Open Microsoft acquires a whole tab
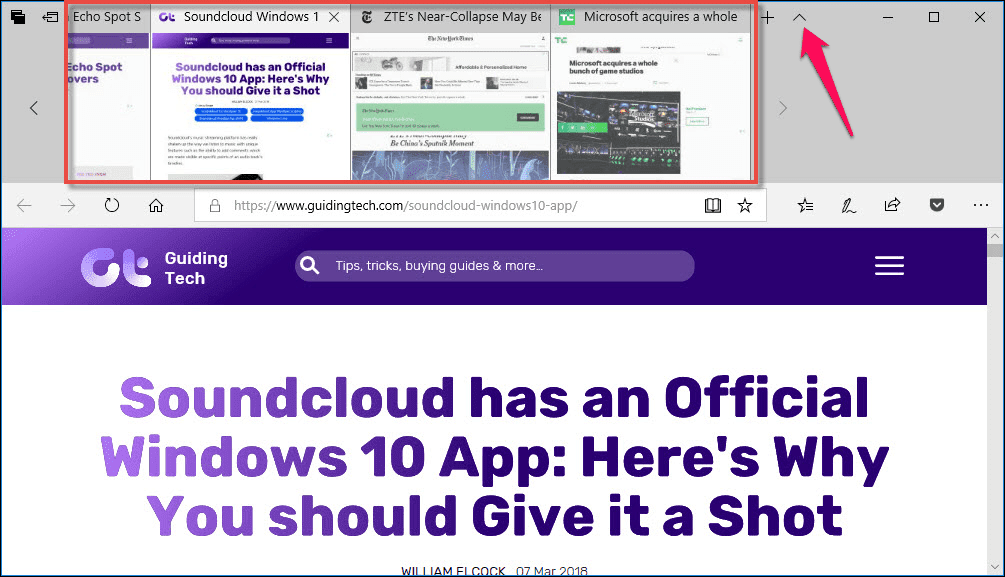Image resolution: width=1005 pixels, height=577 pixels. [650, 17]
